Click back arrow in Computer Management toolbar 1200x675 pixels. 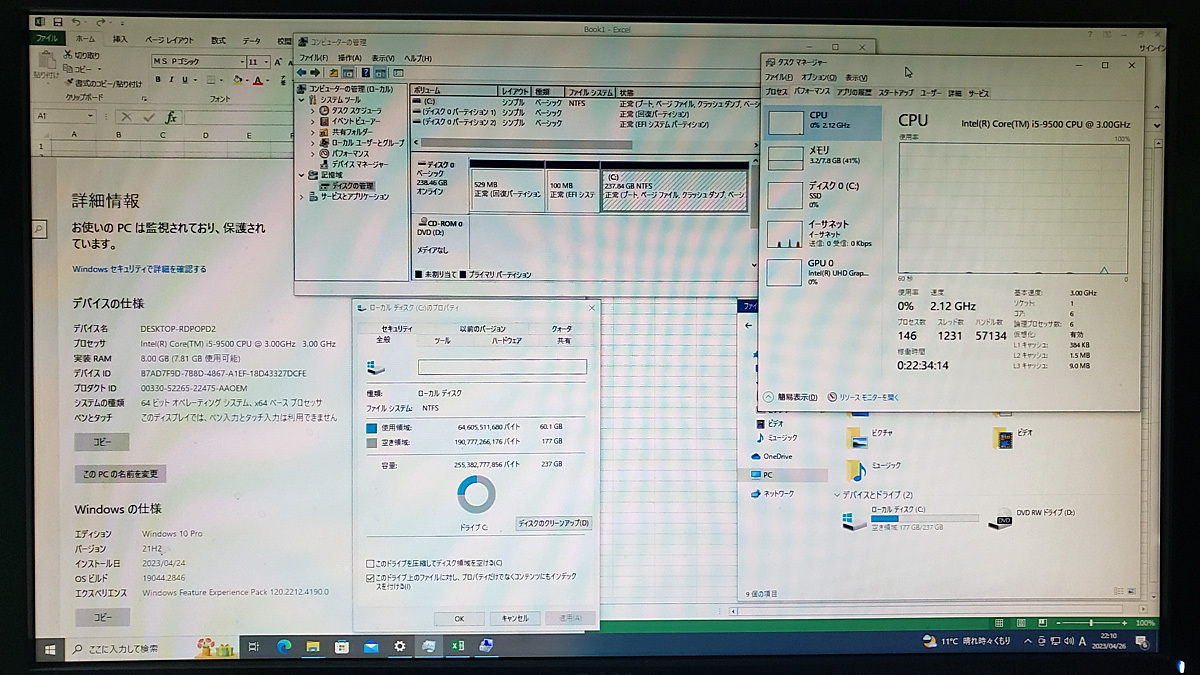pos(301,72)
